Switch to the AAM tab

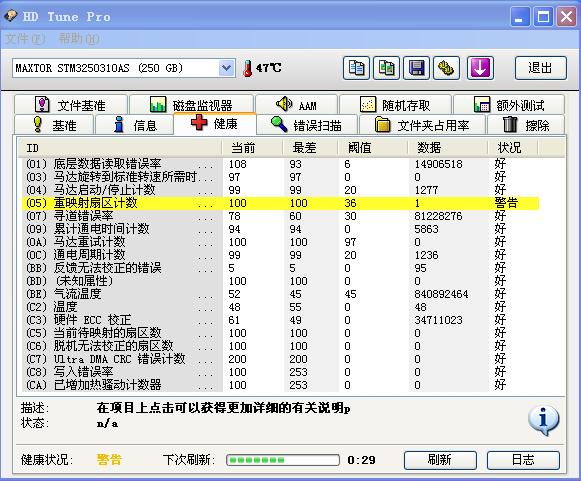point(296,105)
